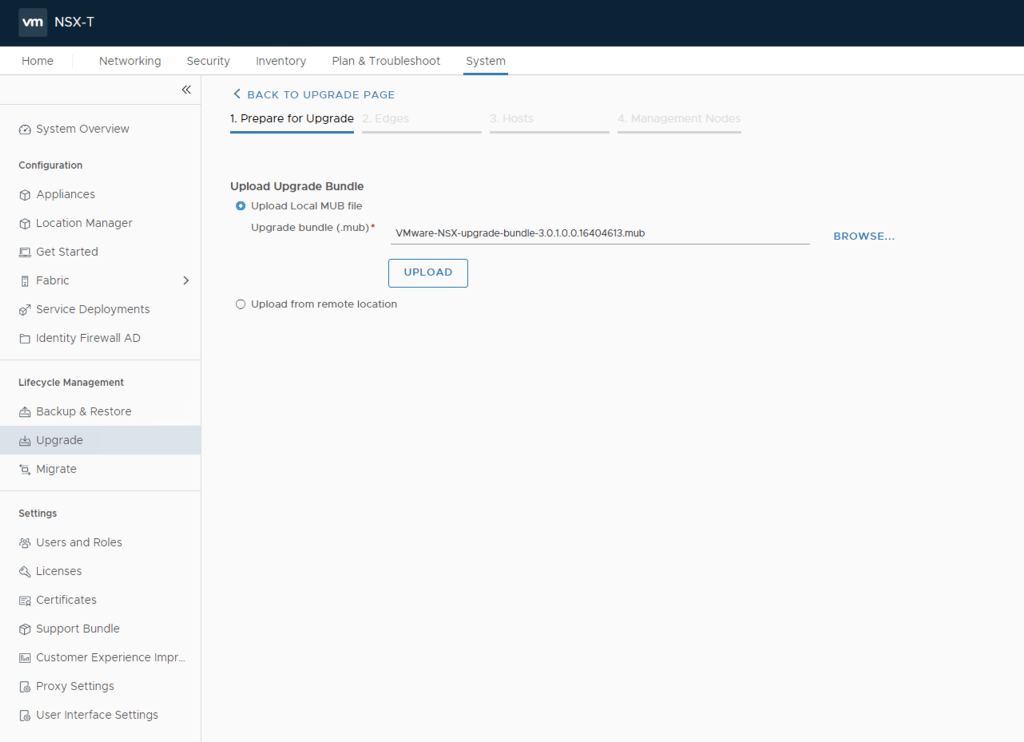This screenshot has height=742, width=1024.
Task: Click the Proxy Settings icon
Action: [25, 687]
